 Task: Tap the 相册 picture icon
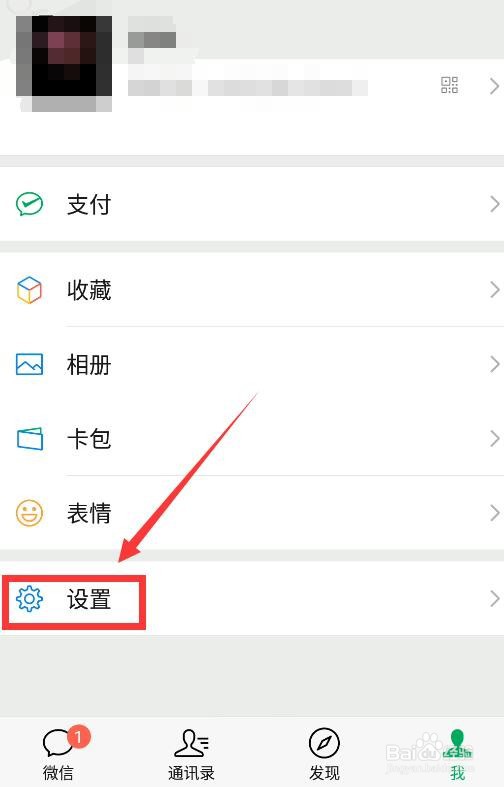pyautogui.click(x=30, y=364)
